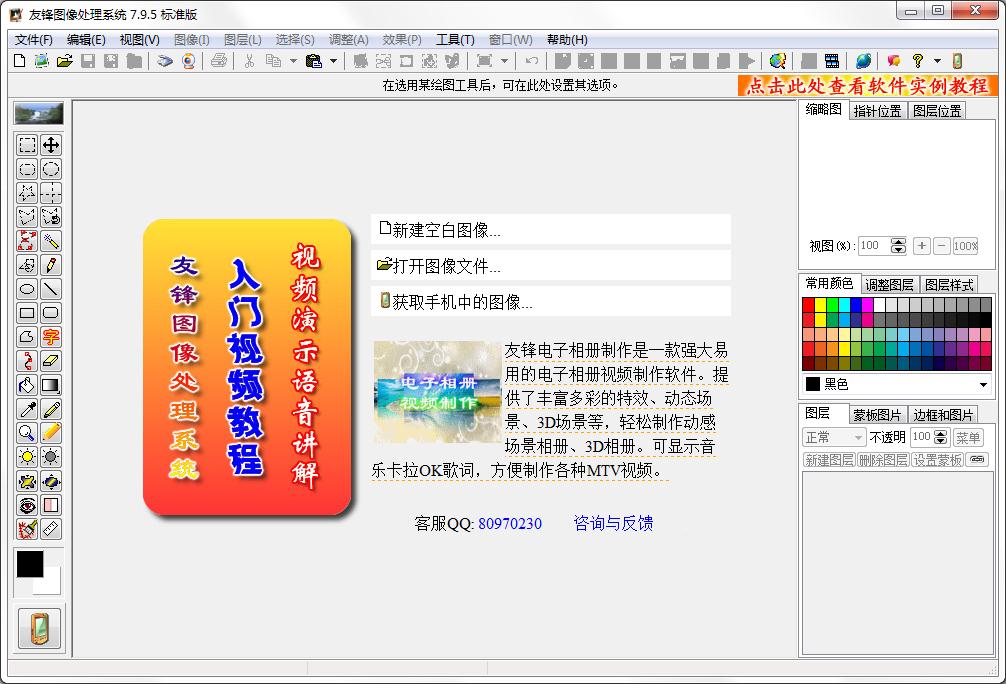The width and height of the screenshot is (1006, 684).
Task: Activate the magnifier zoom tool
Action: click(27, 433)
